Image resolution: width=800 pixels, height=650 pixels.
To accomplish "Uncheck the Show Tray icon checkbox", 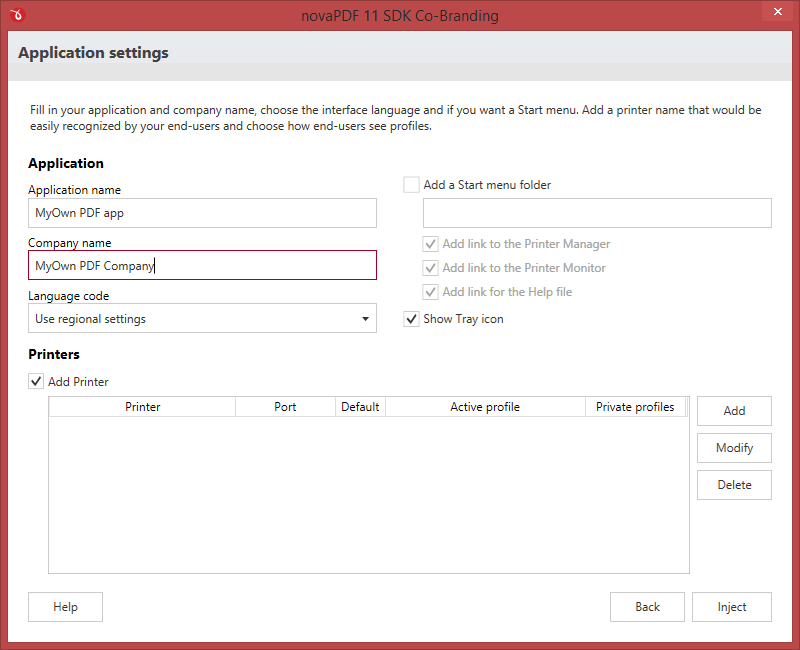I will tap(411, 319).
